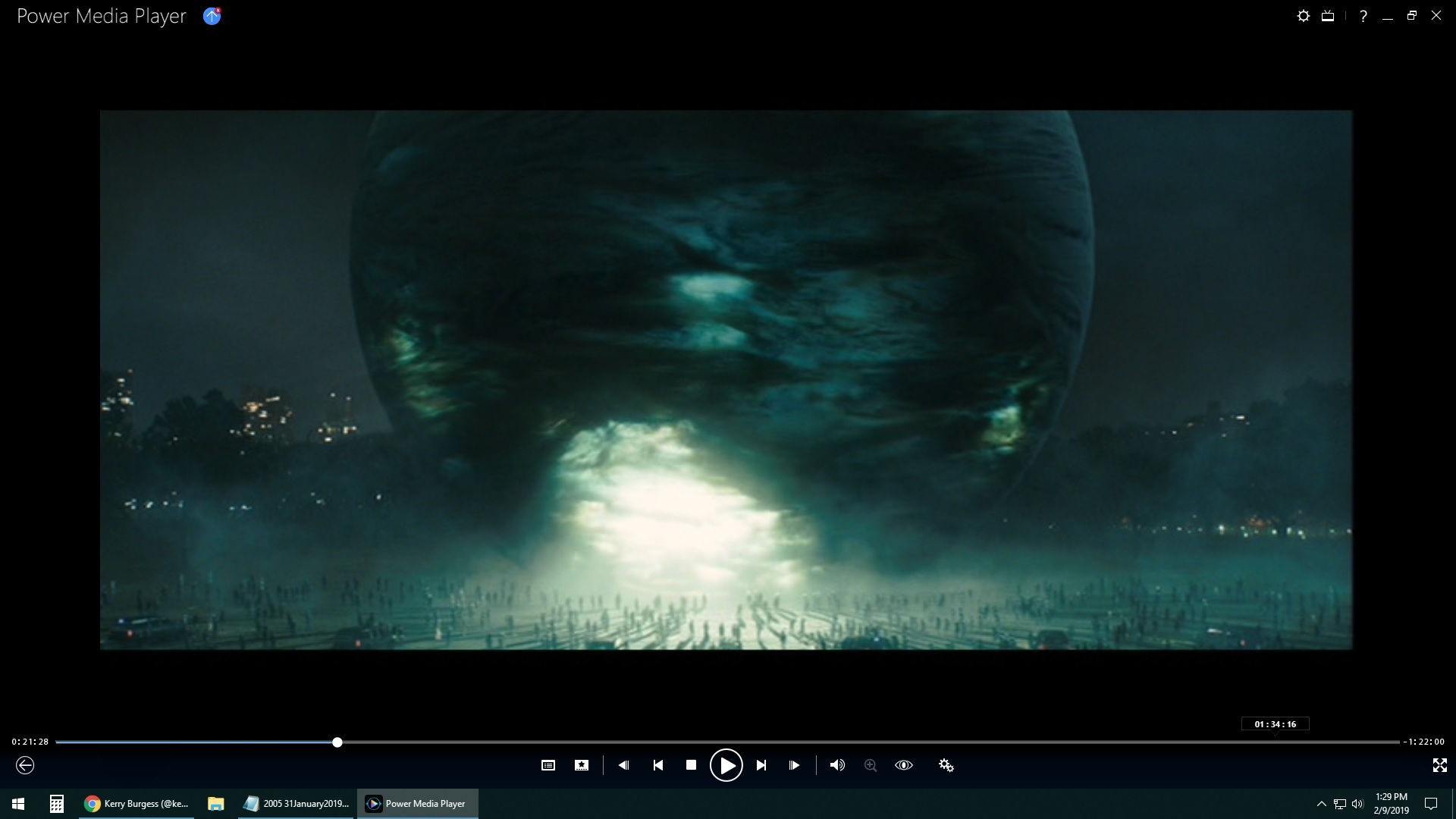Open player settings gear in title bar
Image resolution: width=1456 pixels, height=819 pixels.
[x=1303, y=16]
